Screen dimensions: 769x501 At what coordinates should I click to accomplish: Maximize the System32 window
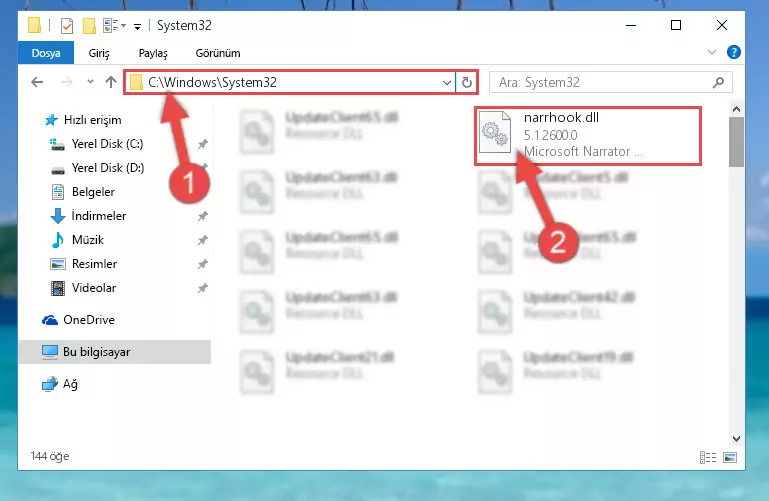coord(676,25)
